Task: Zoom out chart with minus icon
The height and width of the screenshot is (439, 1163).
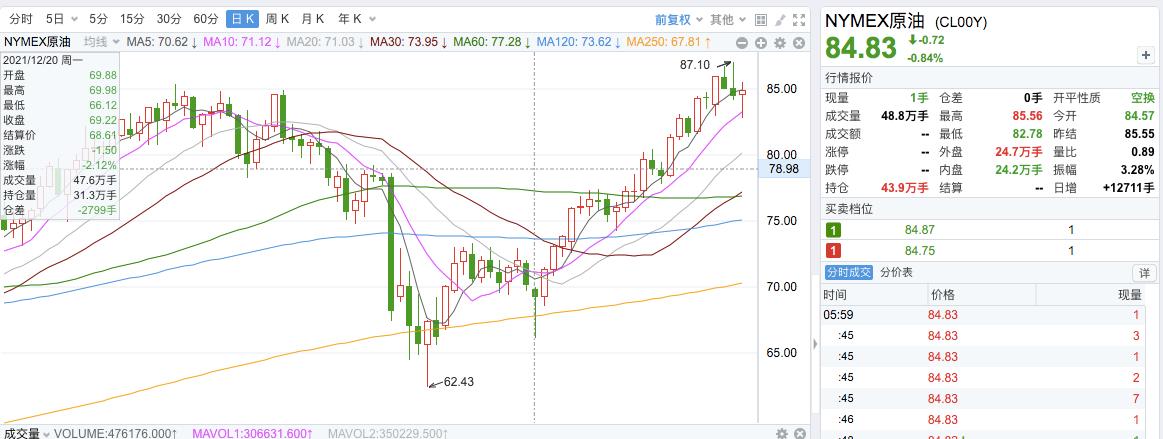Action: click(x=743, y=42)
